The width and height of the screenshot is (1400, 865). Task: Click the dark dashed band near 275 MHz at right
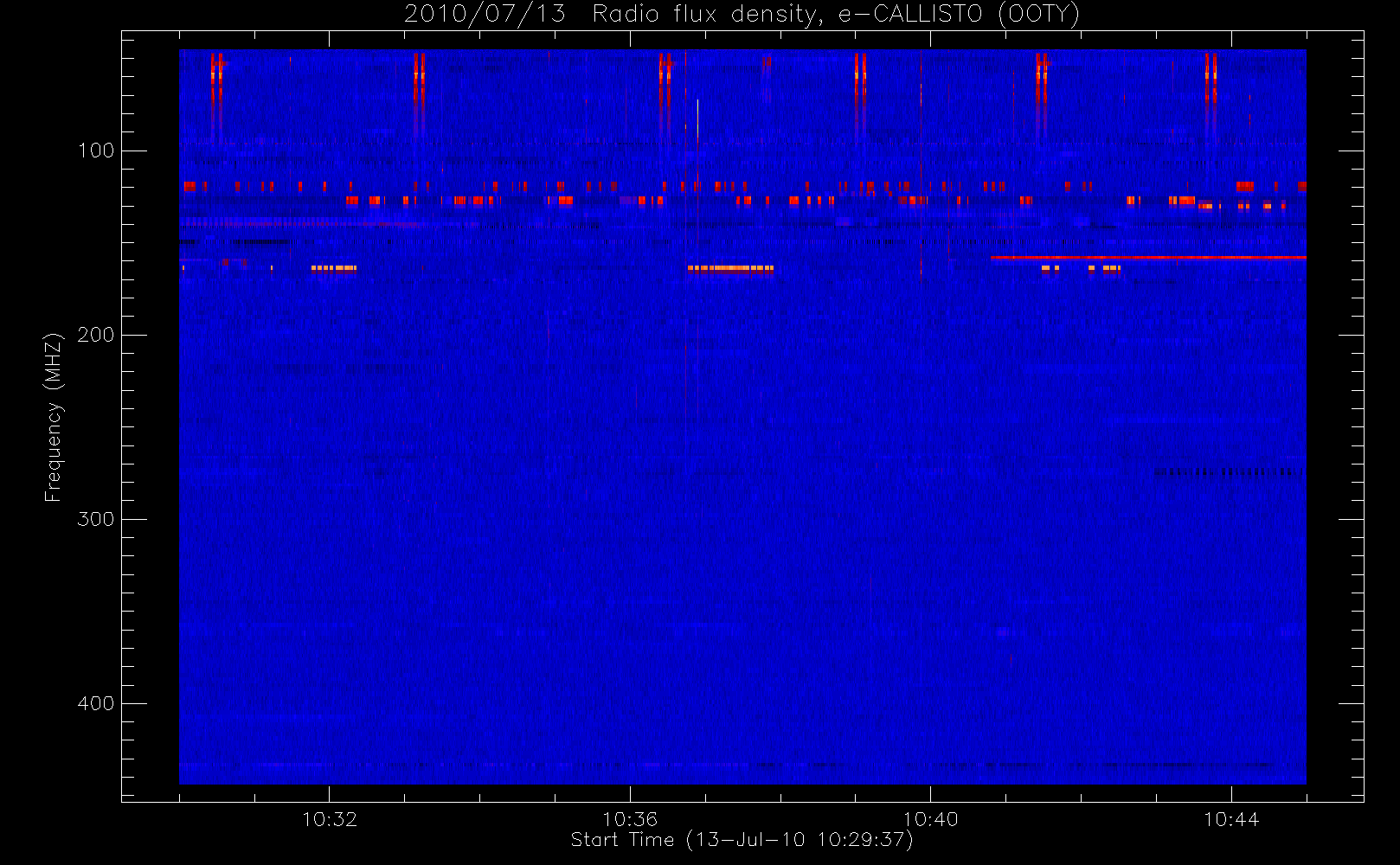pyautogui.click(x=1229, y=472)
